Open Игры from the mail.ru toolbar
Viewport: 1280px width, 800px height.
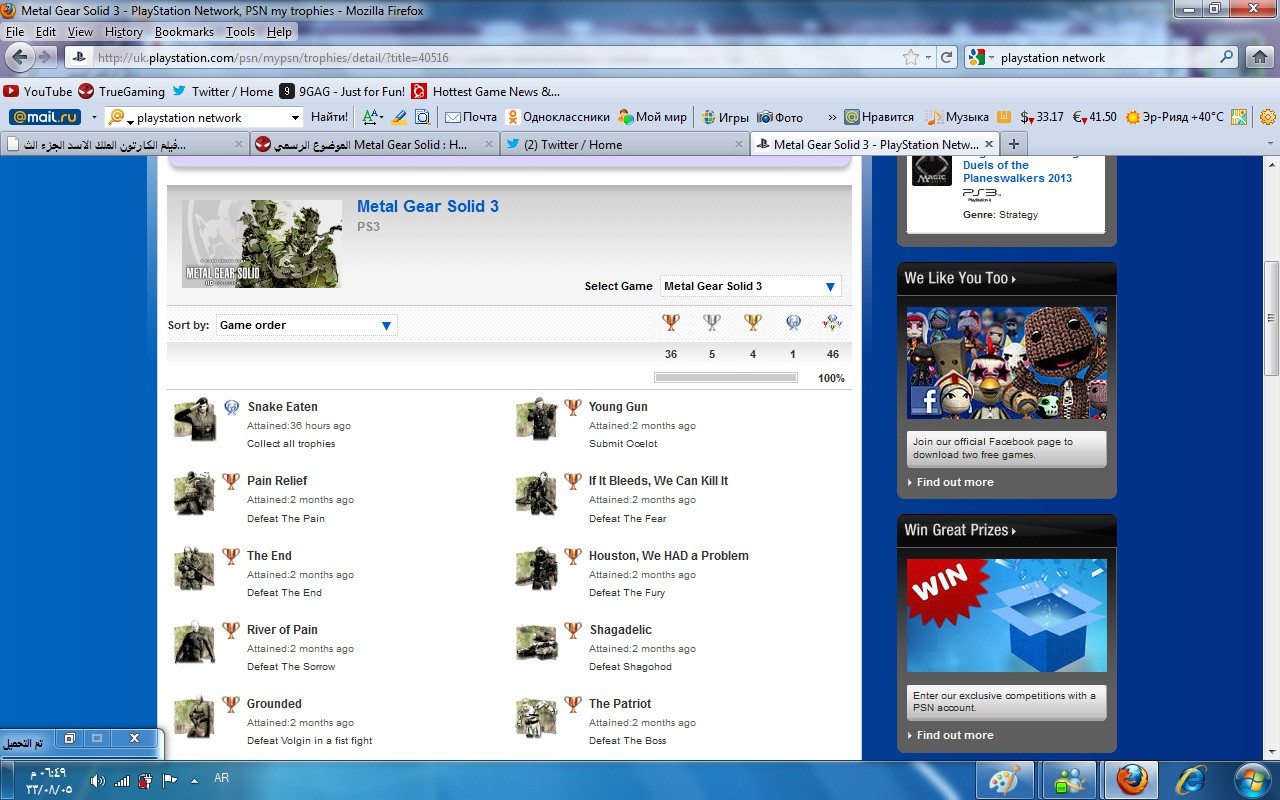coord(725,117)
